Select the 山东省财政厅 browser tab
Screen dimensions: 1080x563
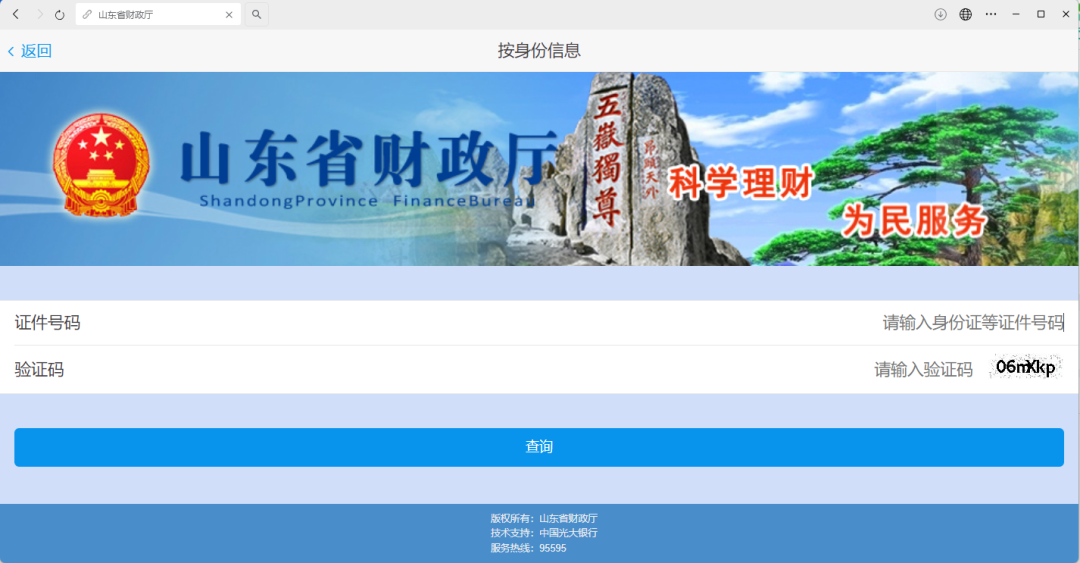click(x=150, y=15)
